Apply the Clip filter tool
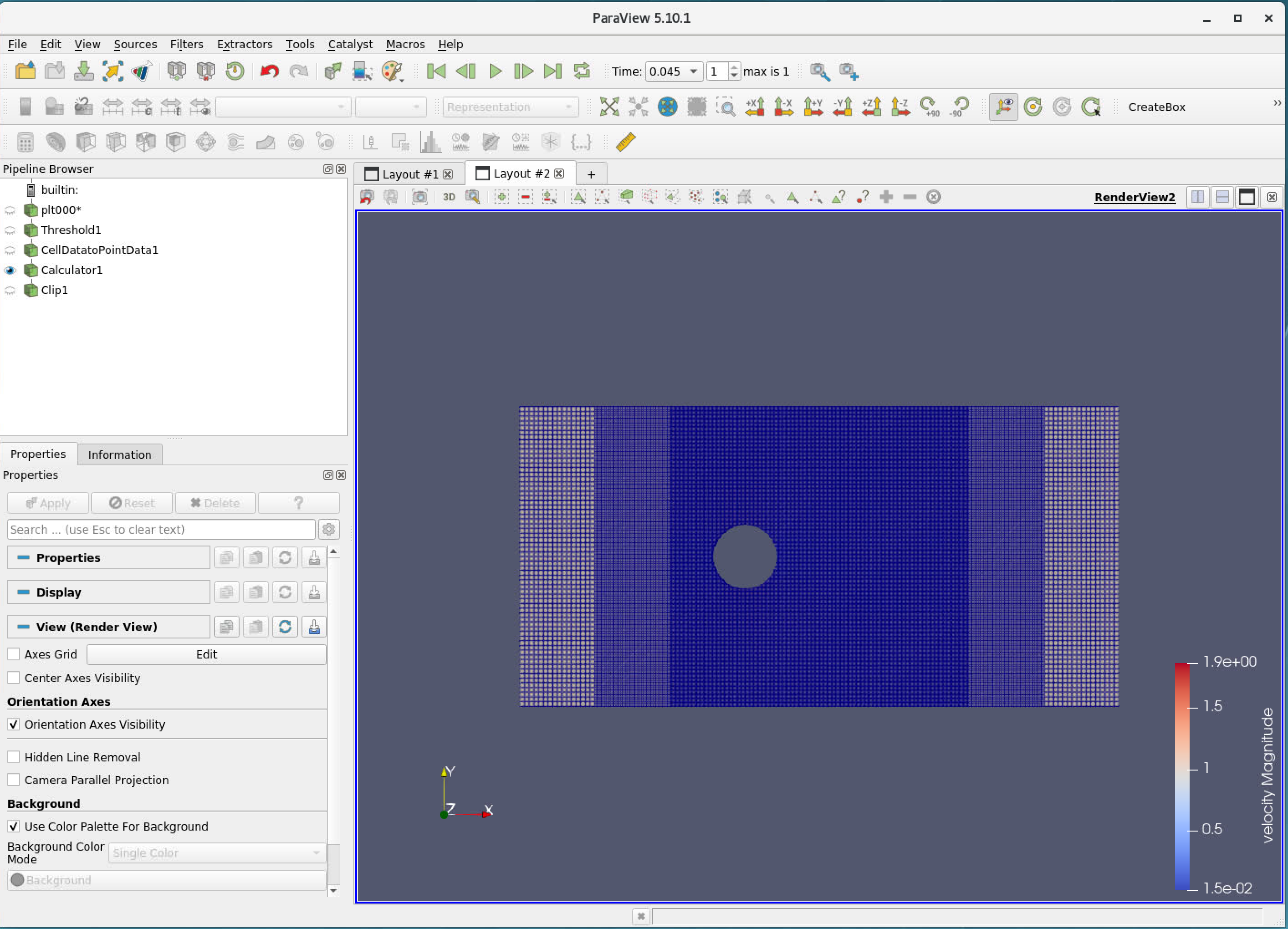 click(x=86, y=141)
